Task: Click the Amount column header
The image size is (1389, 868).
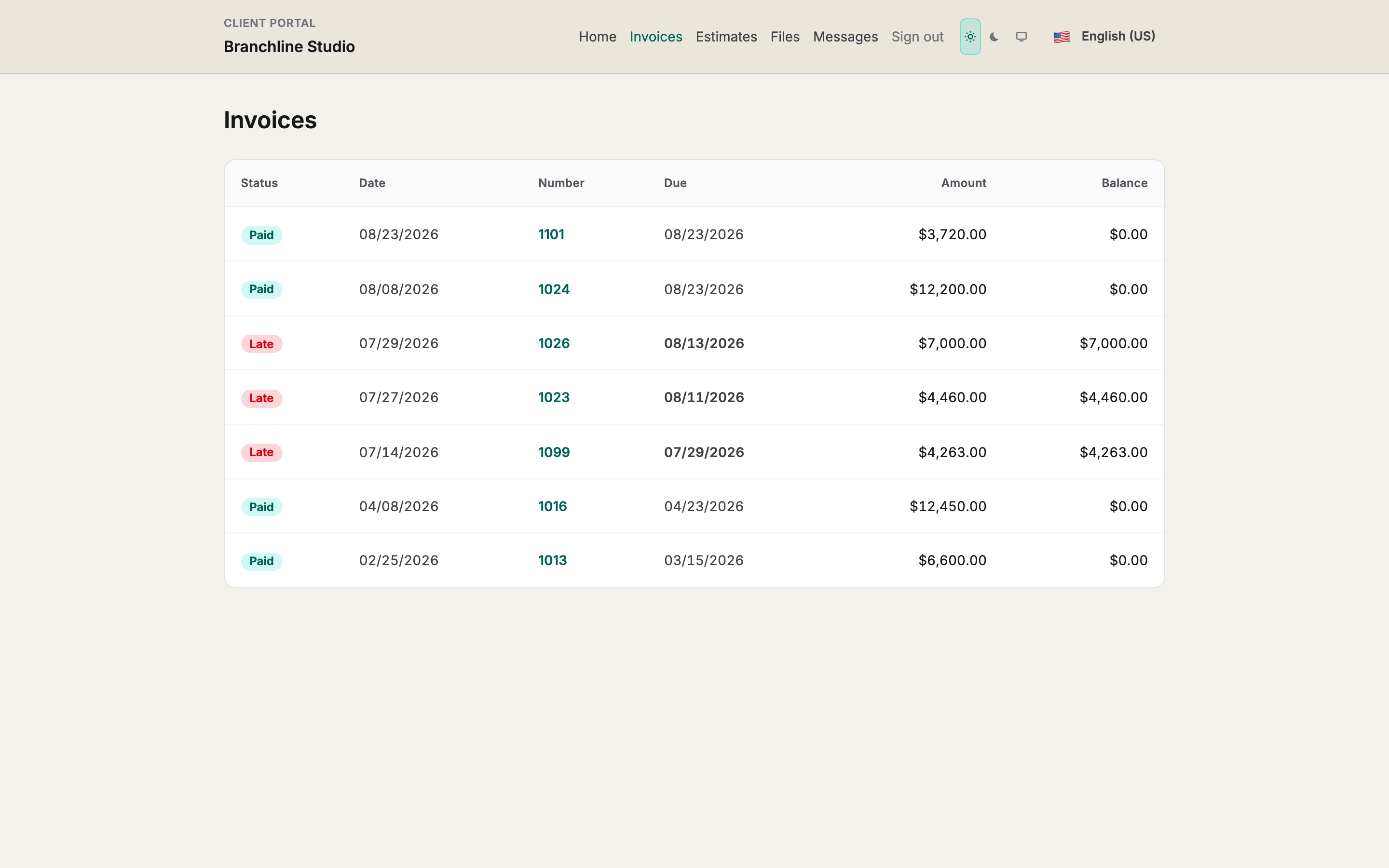Action: tap(963, 183)
